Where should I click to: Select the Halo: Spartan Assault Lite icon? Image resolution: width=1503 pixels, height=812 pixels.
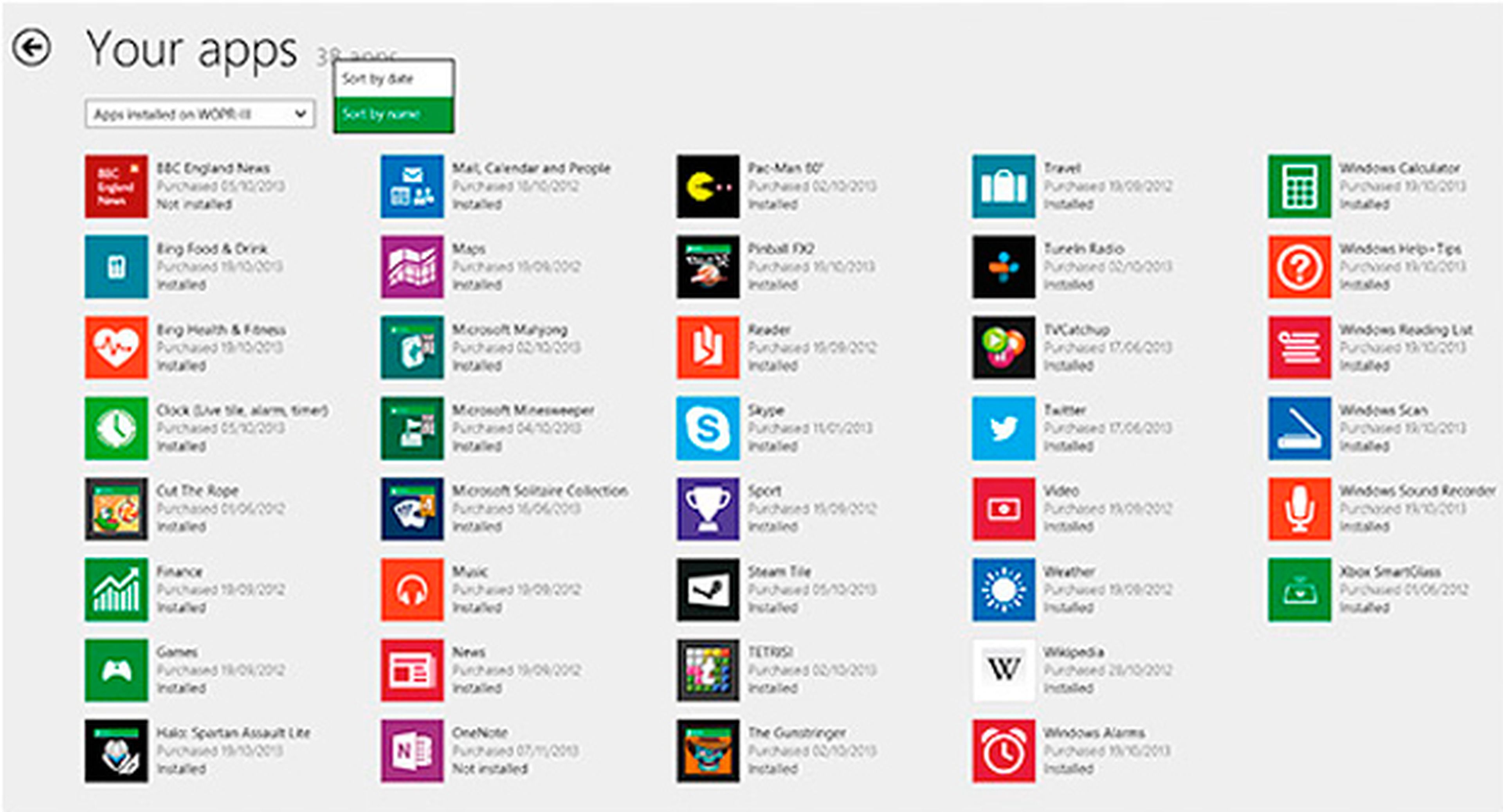[x=116, y=751]
